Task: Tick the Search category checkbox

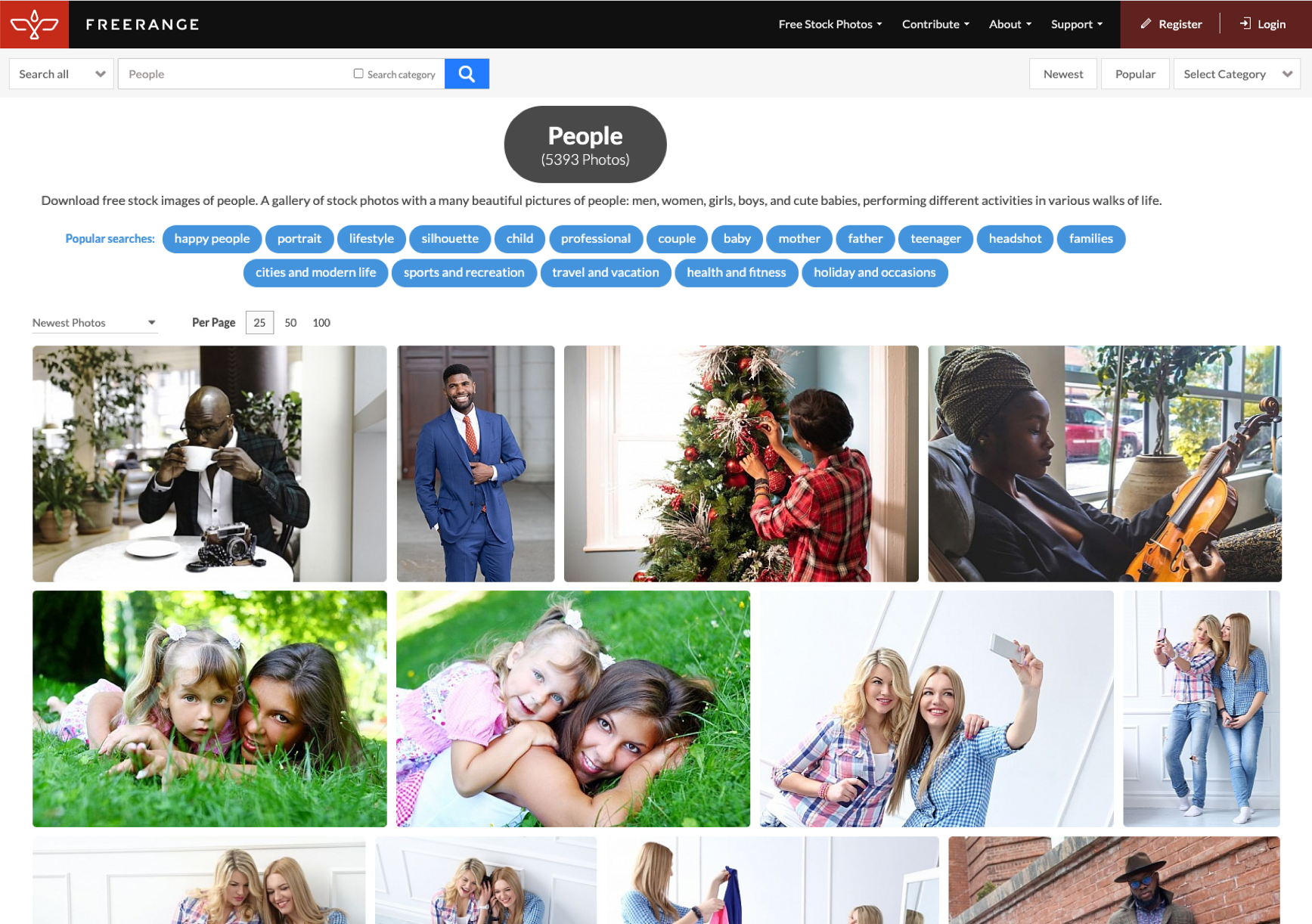Action: [358, 73]
